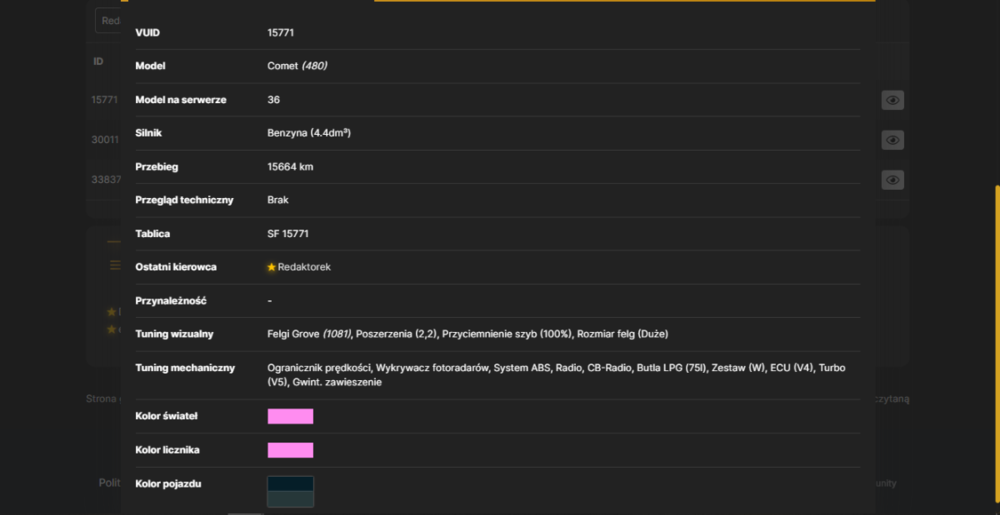The width and height of the screenshot is (1000, 515).
Task: Click the Model na serwerze value 36
Action: (x=274, y=99)
